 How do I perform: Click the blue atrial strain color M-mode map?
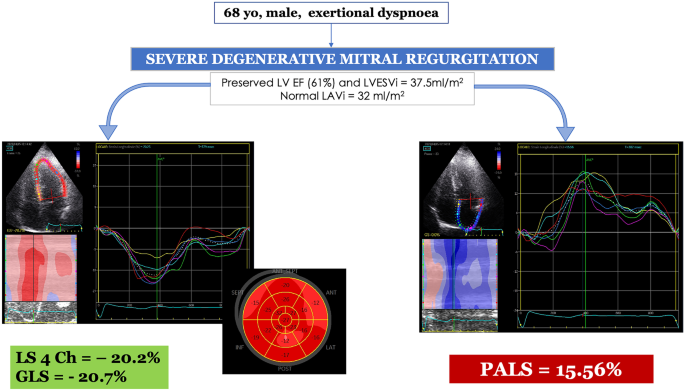click(460, 274)
